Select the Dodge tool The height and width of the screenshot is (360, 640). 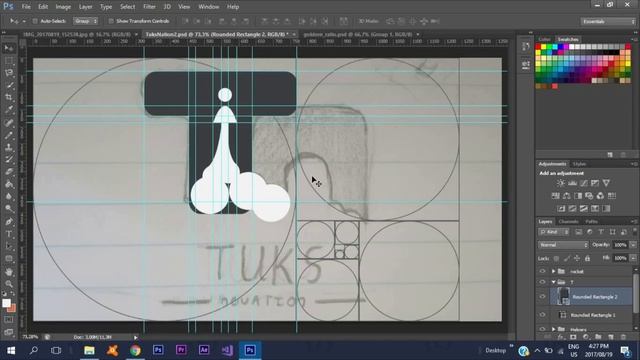[9, 209]
